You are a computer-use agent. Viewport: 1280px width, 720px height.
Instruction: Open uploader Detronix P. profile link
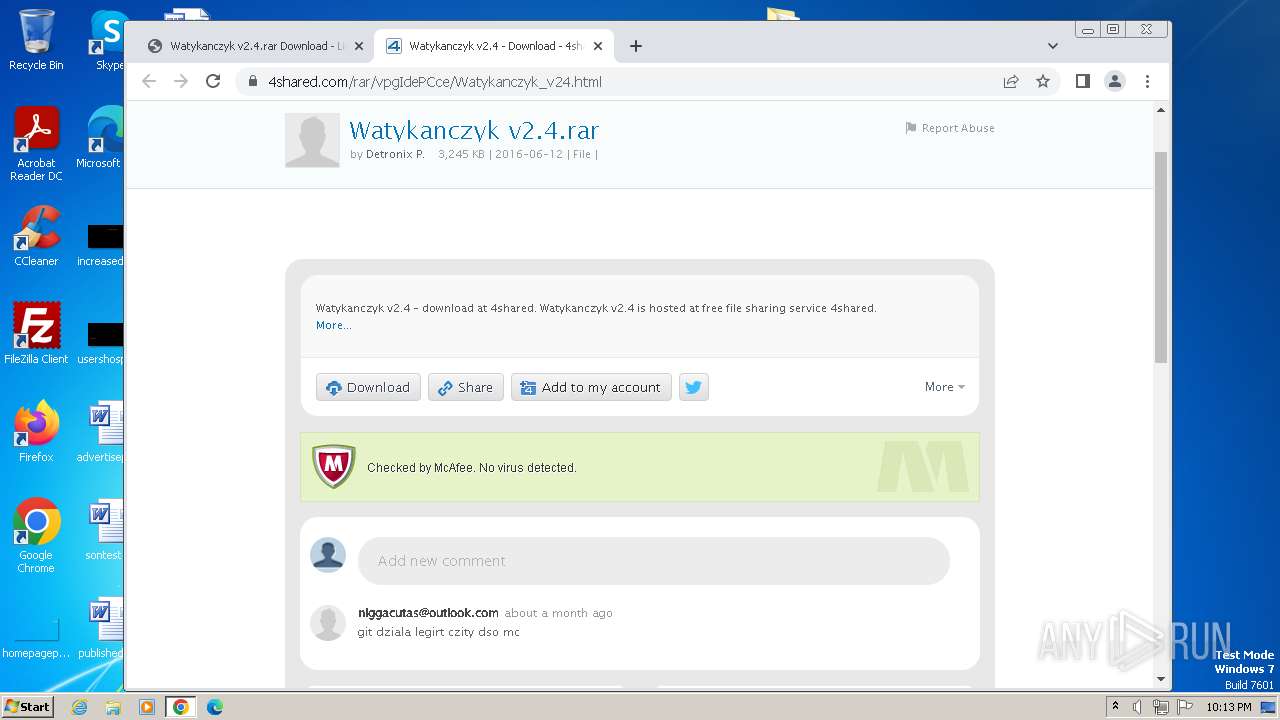tap(395, 154)
